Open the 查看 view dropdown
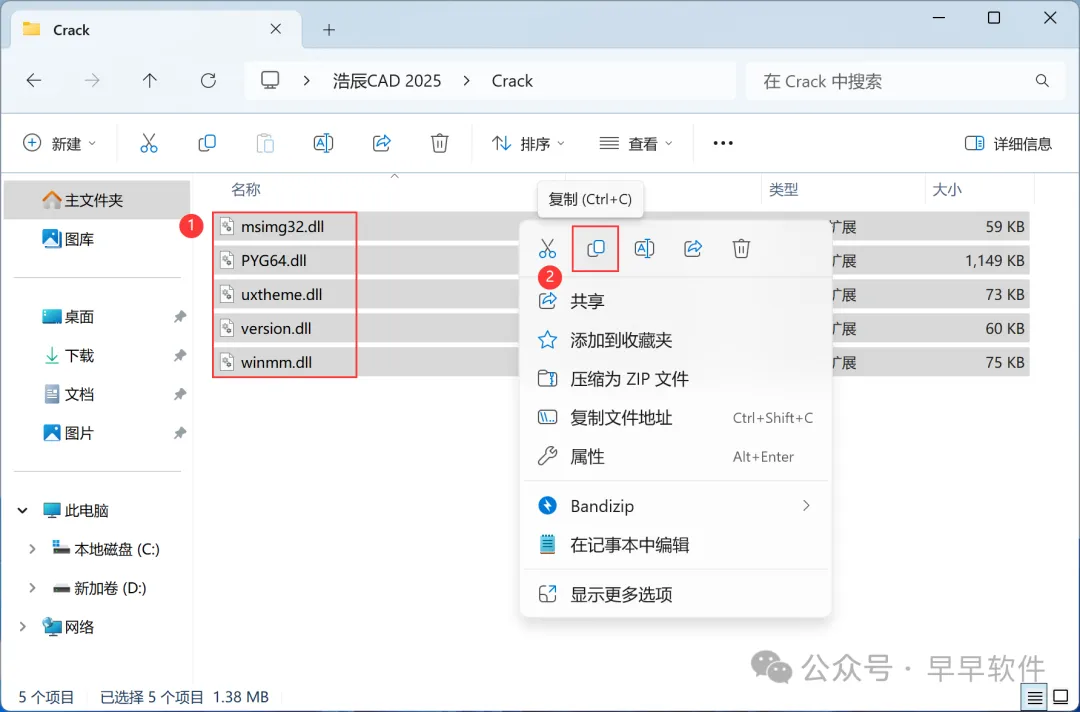1080x712 pixels. [636, 143]
